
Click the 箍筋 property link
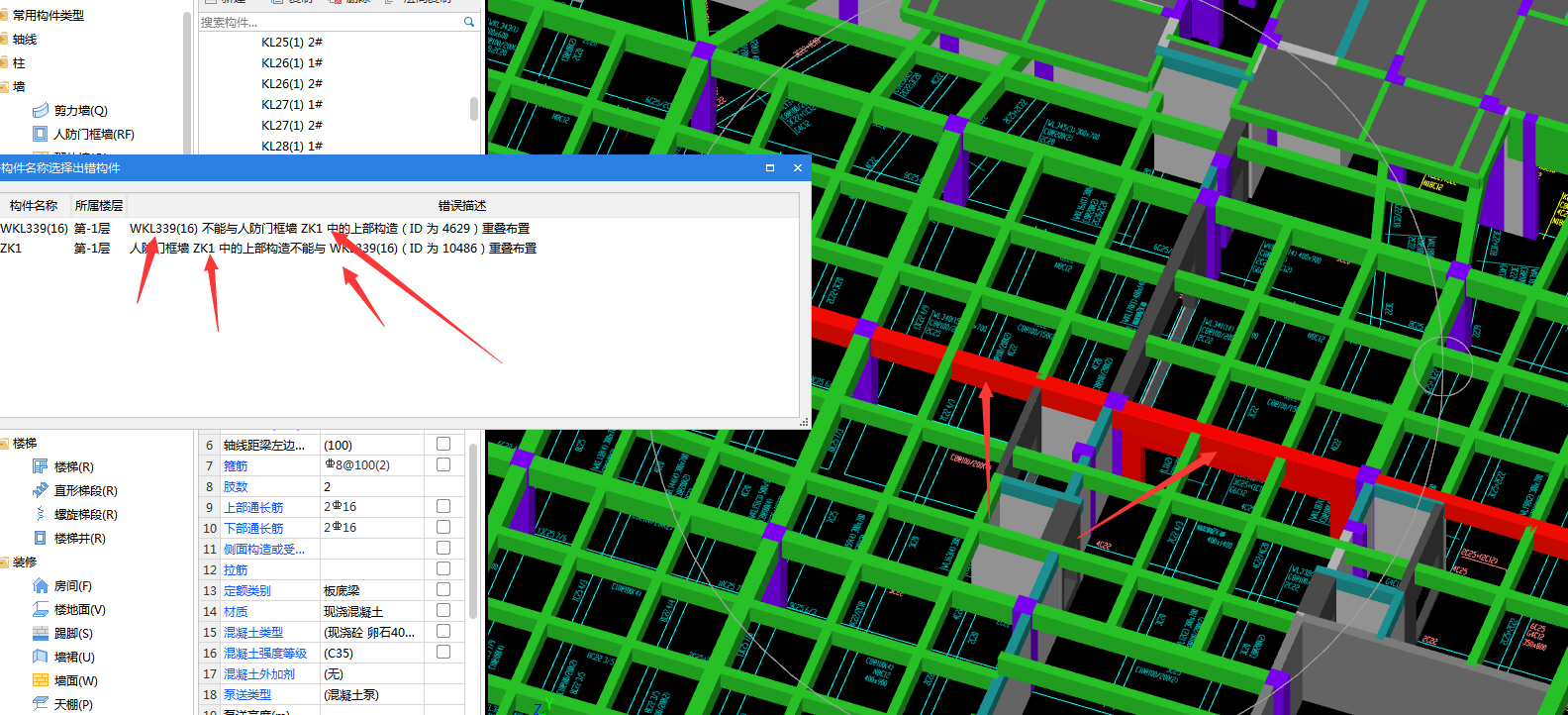236,465
